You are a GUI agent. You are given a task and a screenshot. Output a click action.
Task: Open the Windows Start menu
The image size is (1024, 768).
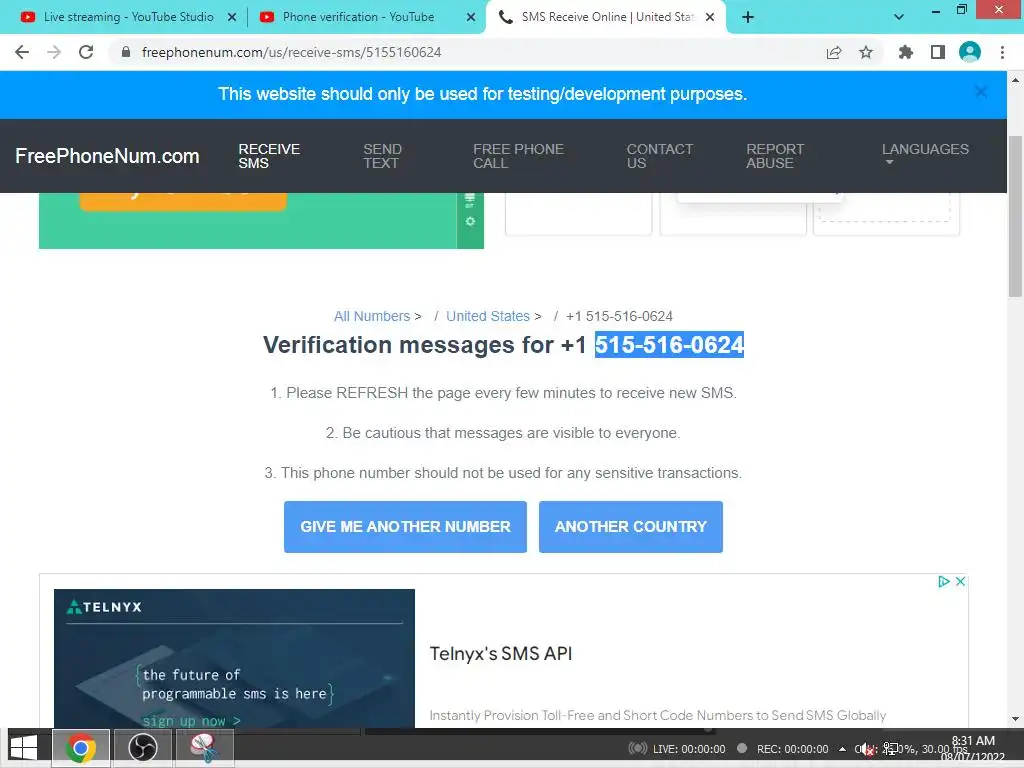click(24, 748)
